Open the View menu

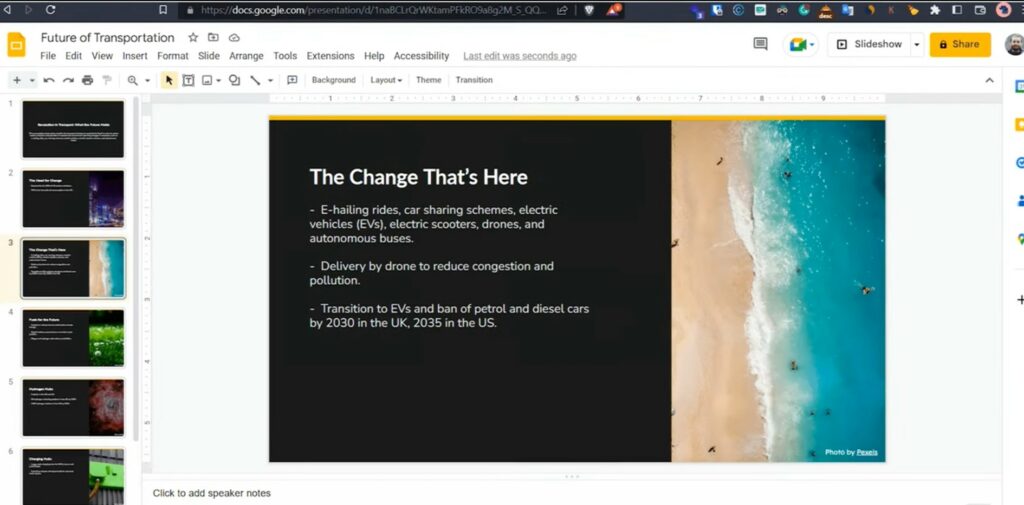[102, 56]
